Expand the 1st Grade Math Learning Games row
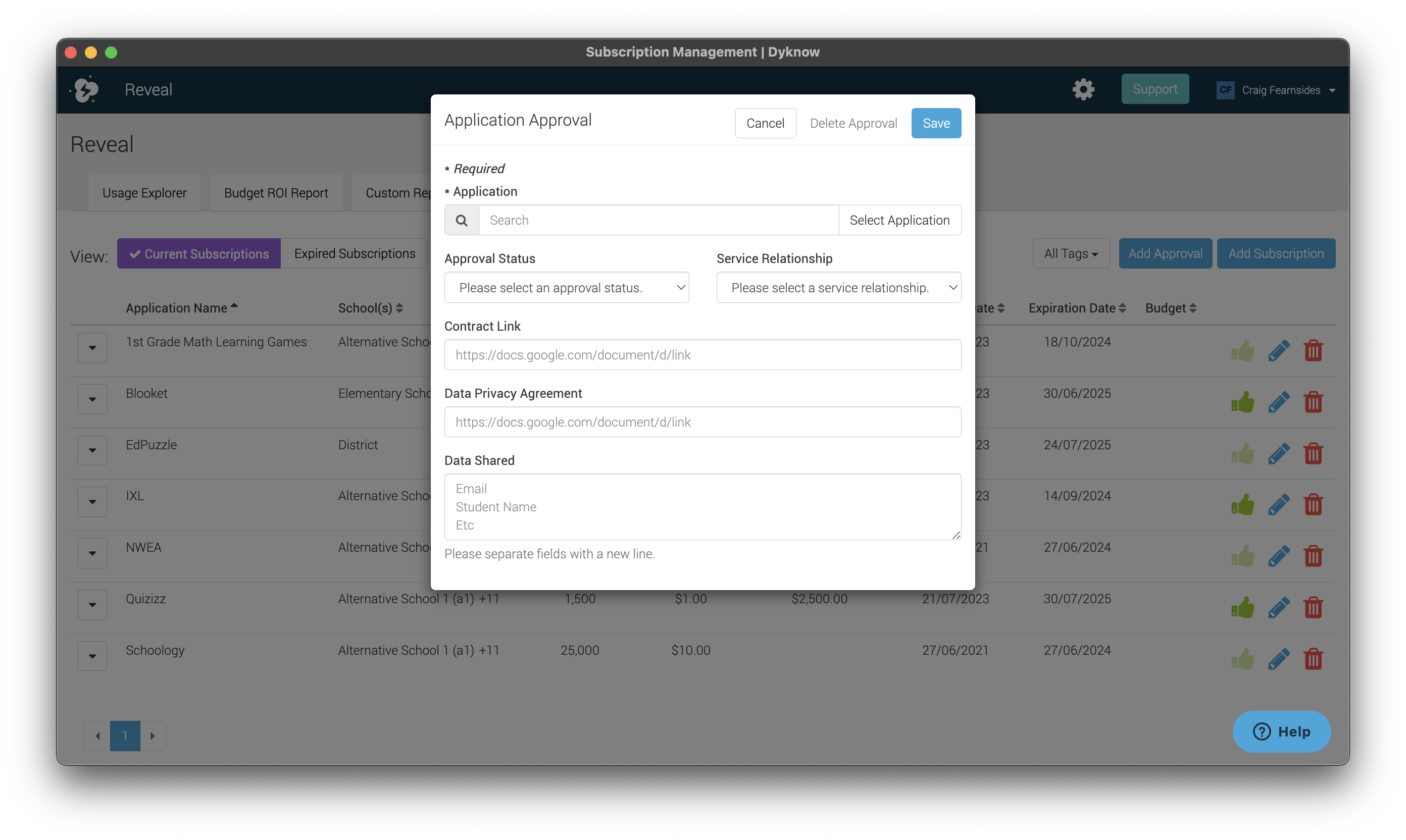Screen dimensions: 1406x840 (92, 347)
